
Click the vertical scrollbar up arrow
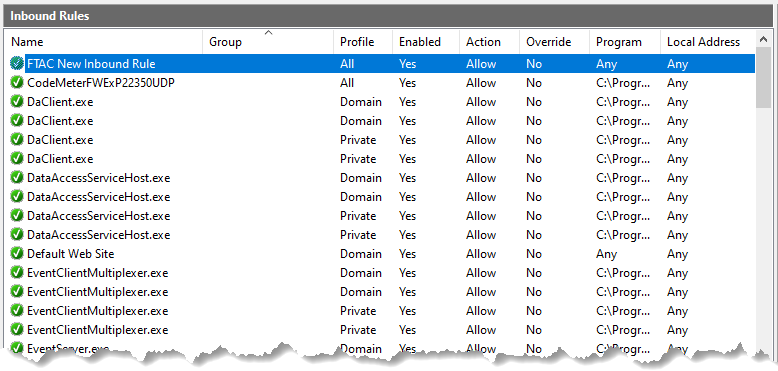pyautogui.click(x=763, y=39)
